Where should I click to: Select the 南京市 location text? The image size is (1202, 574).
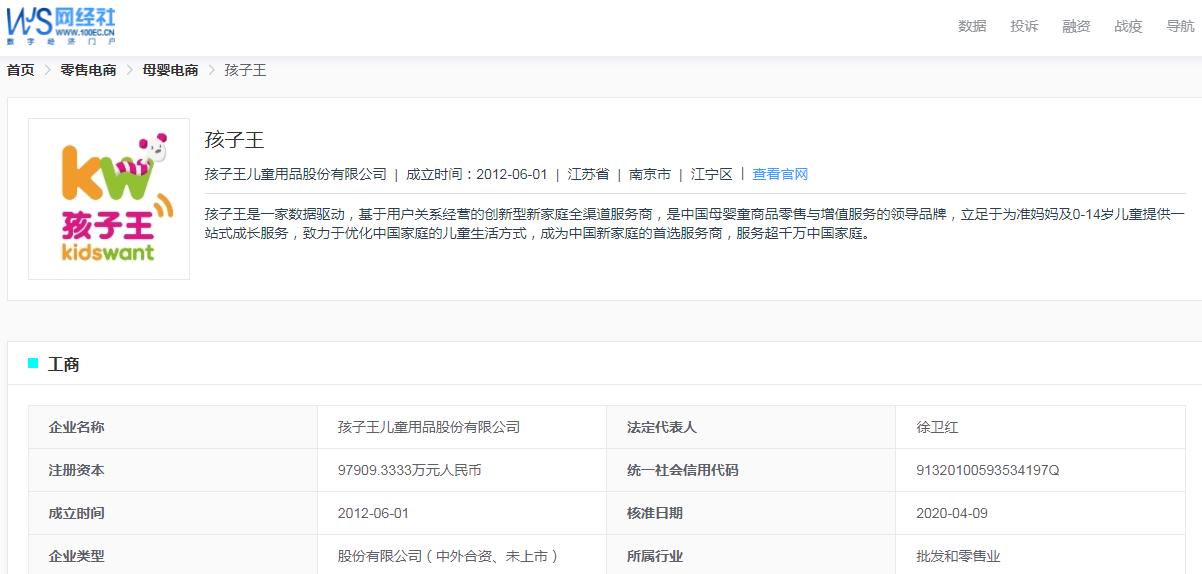pyautogui.click(x=650, y=174)
